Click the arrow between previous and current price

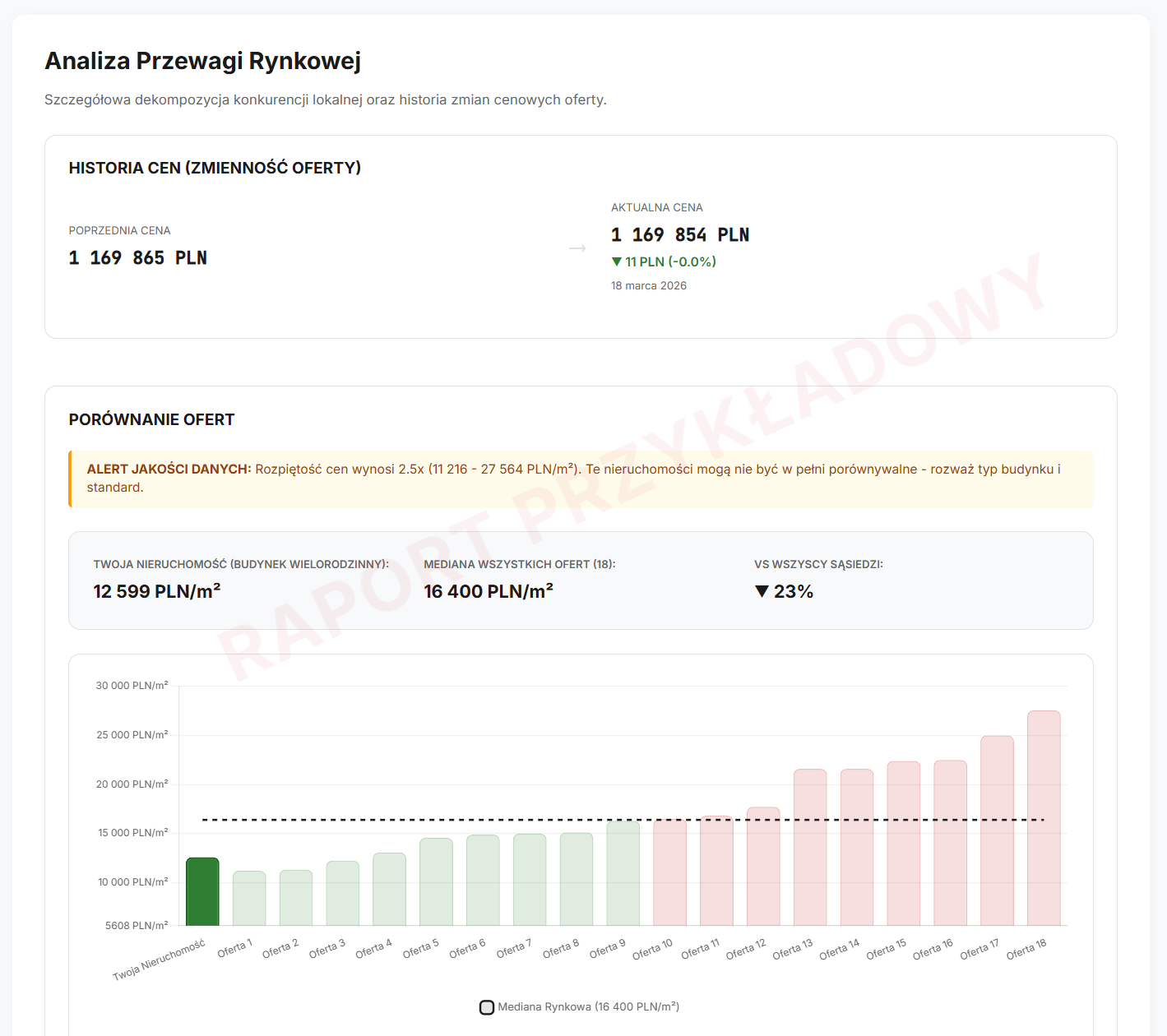(577, 248)
